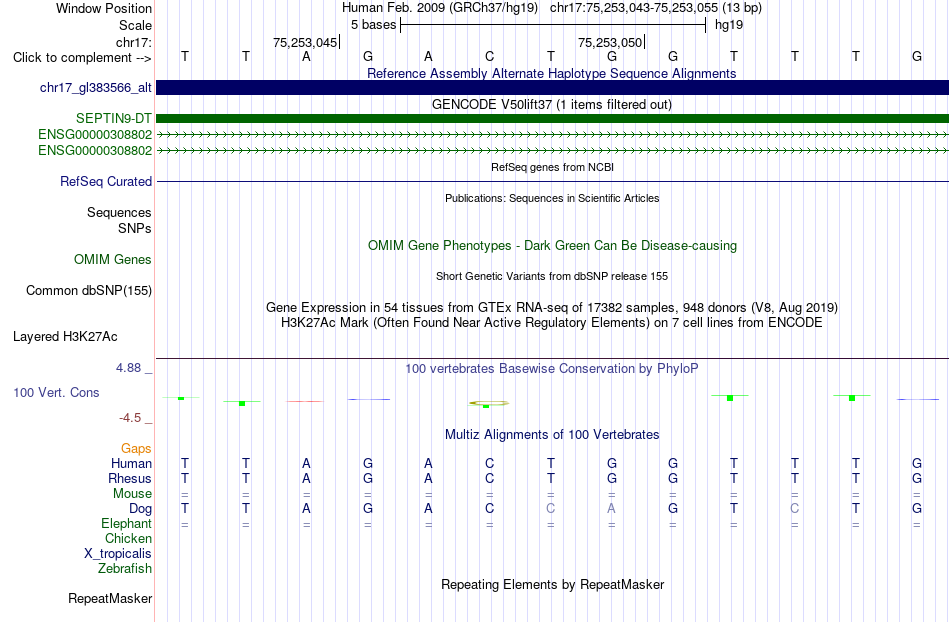Open the 'RefSeq genes from NCBI' track title
The image size is (950, 622).
552,167
